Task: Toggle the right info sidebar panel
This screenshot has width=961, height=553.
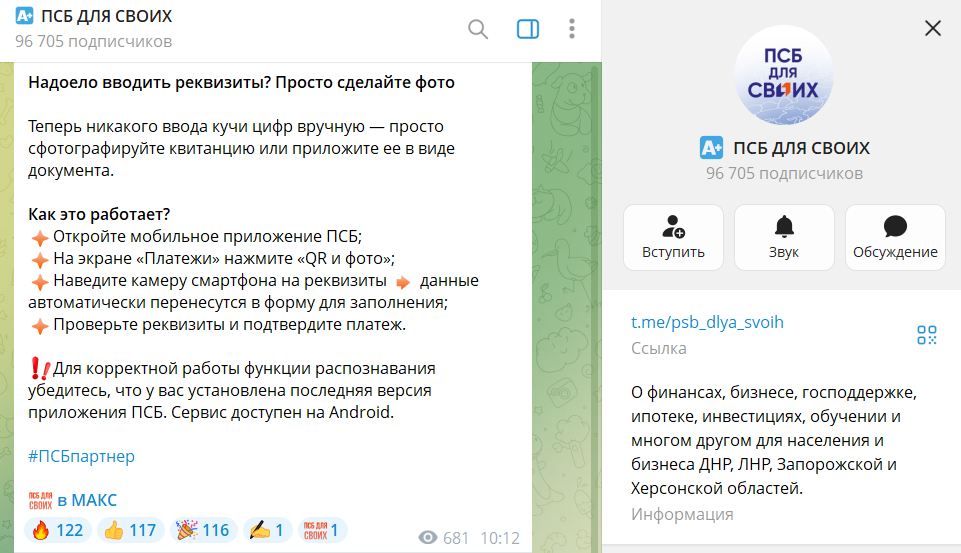Action: coord(528,29)
